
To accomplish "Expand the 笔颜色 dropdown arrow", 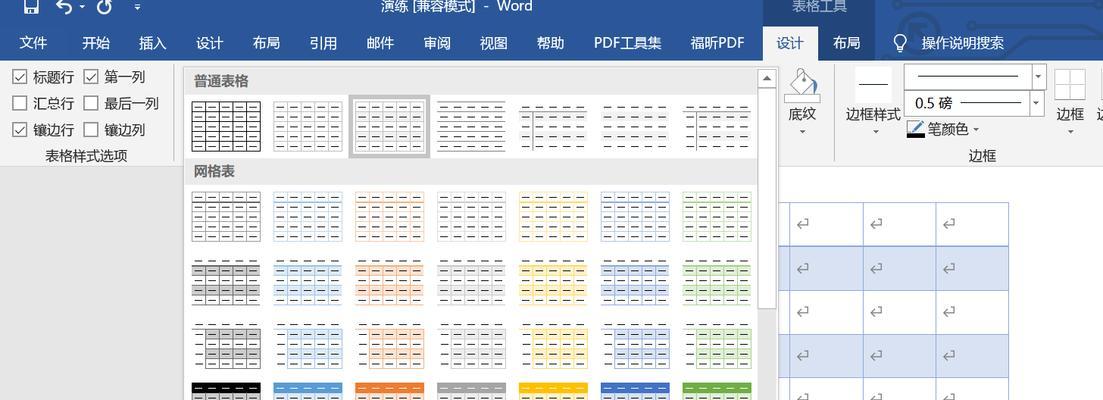I will click(x=976, y=130).
